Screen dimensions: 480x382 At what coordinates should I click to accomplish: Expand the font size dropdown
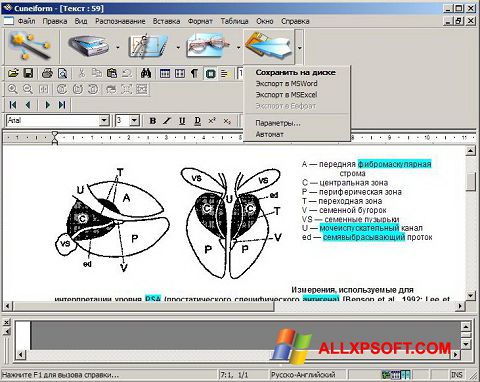click(134, 120)
